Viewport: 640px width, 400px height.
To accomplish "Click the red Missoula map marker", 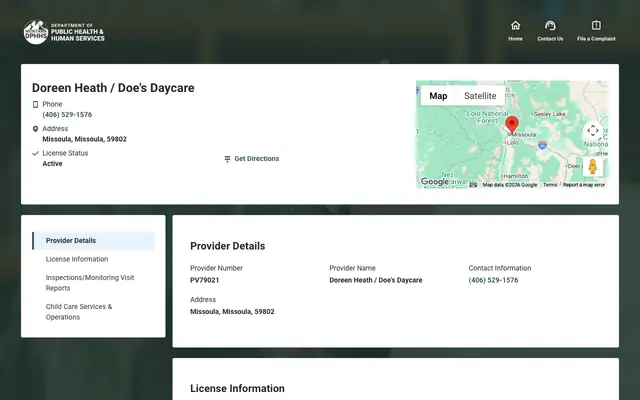I will click(x=512, y=124).
